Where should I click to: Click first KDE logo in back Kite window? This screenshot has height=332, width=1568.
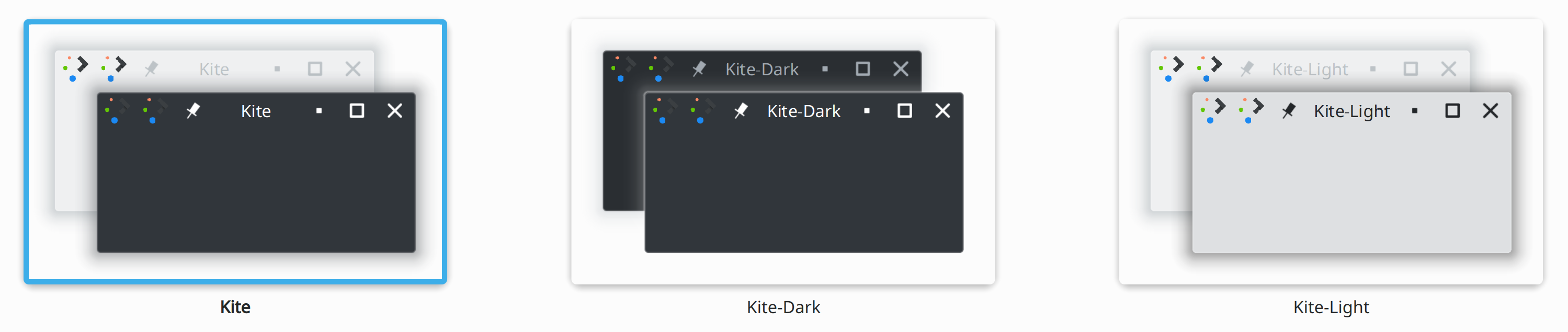click(76, 68)
